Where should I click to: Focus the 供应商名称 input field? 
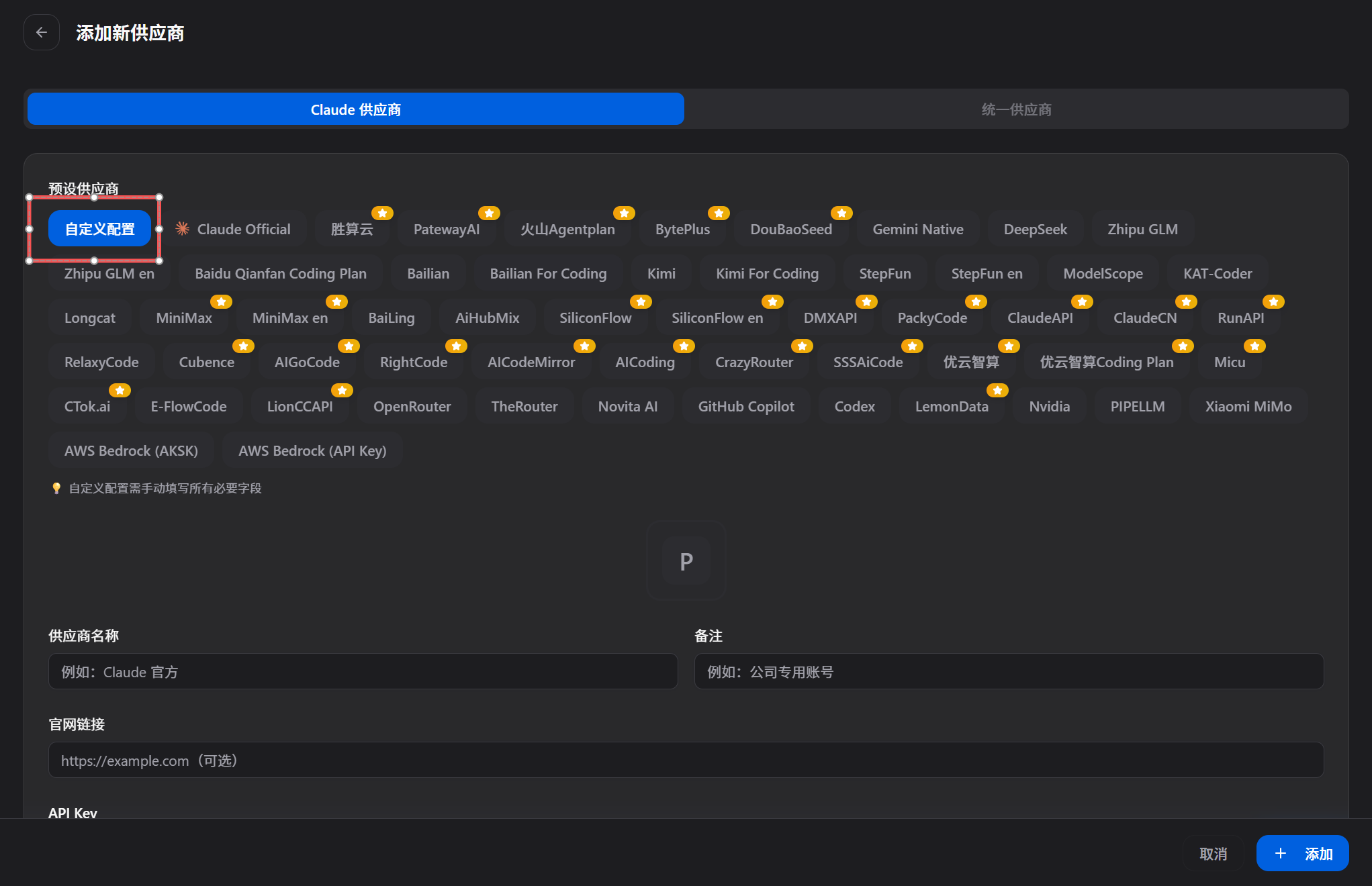click(363, 671)
